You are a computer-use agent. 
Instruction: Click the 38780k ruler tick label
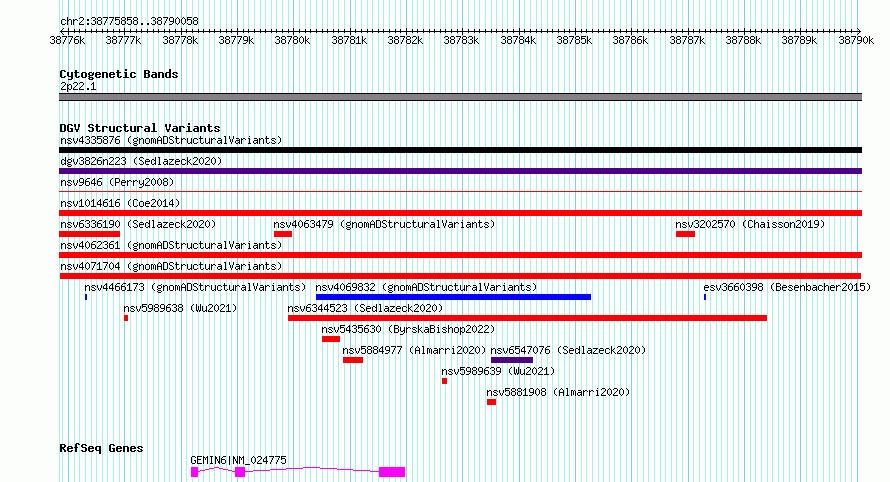292,40
